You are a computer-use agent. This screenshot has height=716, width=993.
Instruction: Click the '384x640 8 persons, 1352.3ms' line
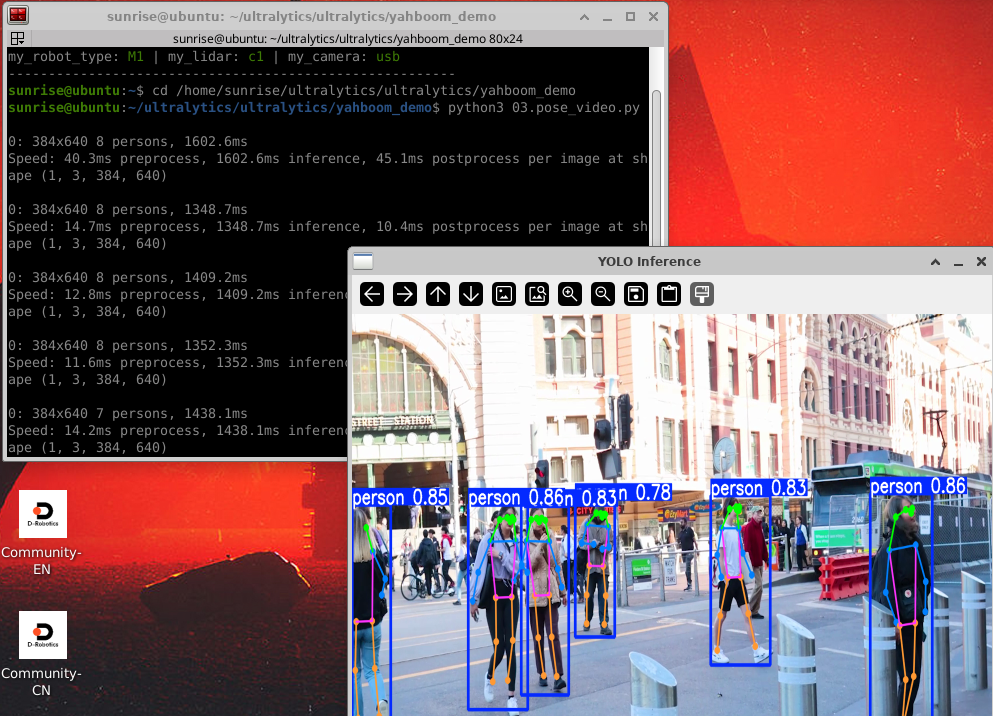[x=128, y=346]
